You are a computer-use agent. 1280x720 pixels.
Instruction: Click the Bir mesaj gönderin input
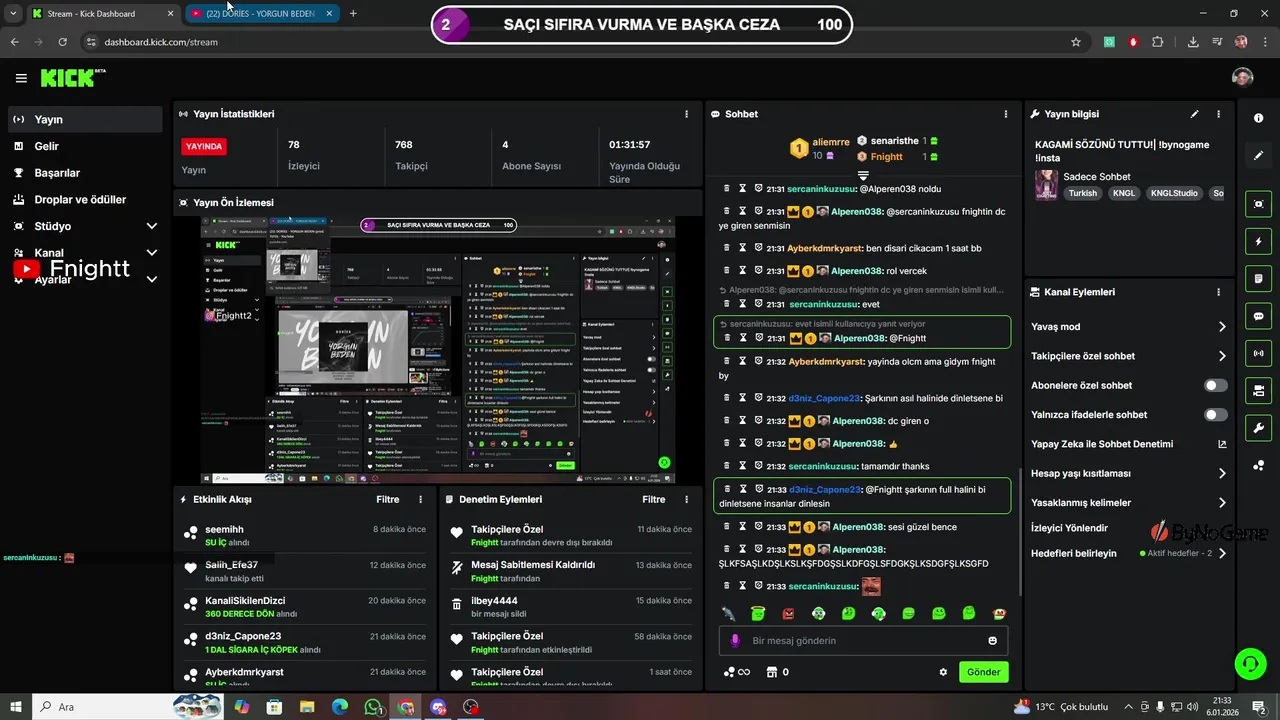click(864, 641)
